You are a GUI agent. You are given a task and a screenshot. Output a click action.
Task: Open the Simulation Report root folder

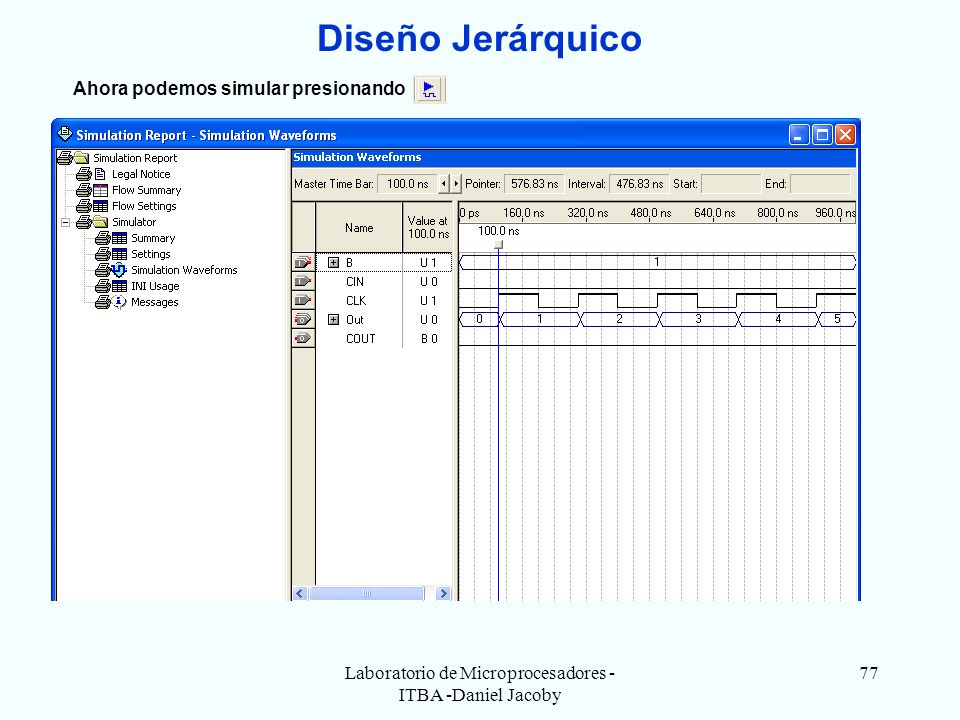point(135,158)
